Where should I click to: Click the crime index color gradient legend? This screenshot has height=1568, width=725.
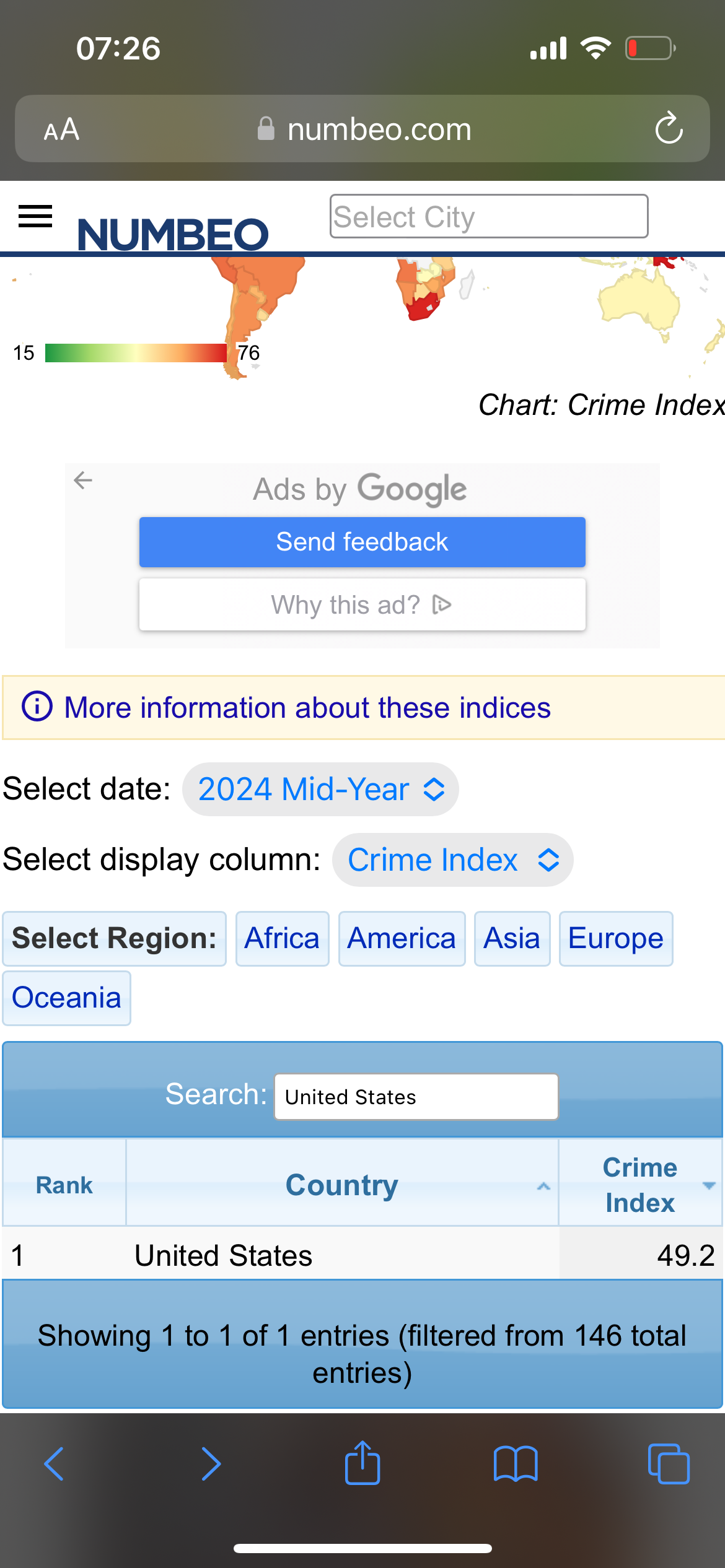136,352
